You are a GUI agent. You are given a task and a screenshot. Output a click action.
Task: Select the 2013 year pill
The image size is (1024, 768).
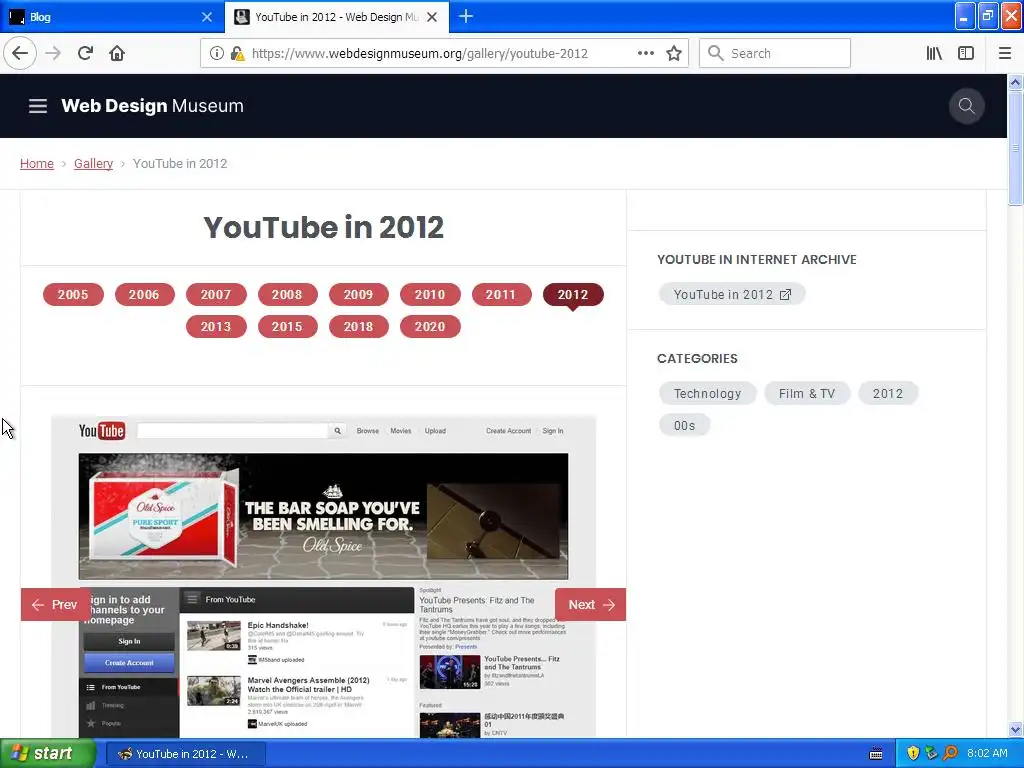(216, 327)
